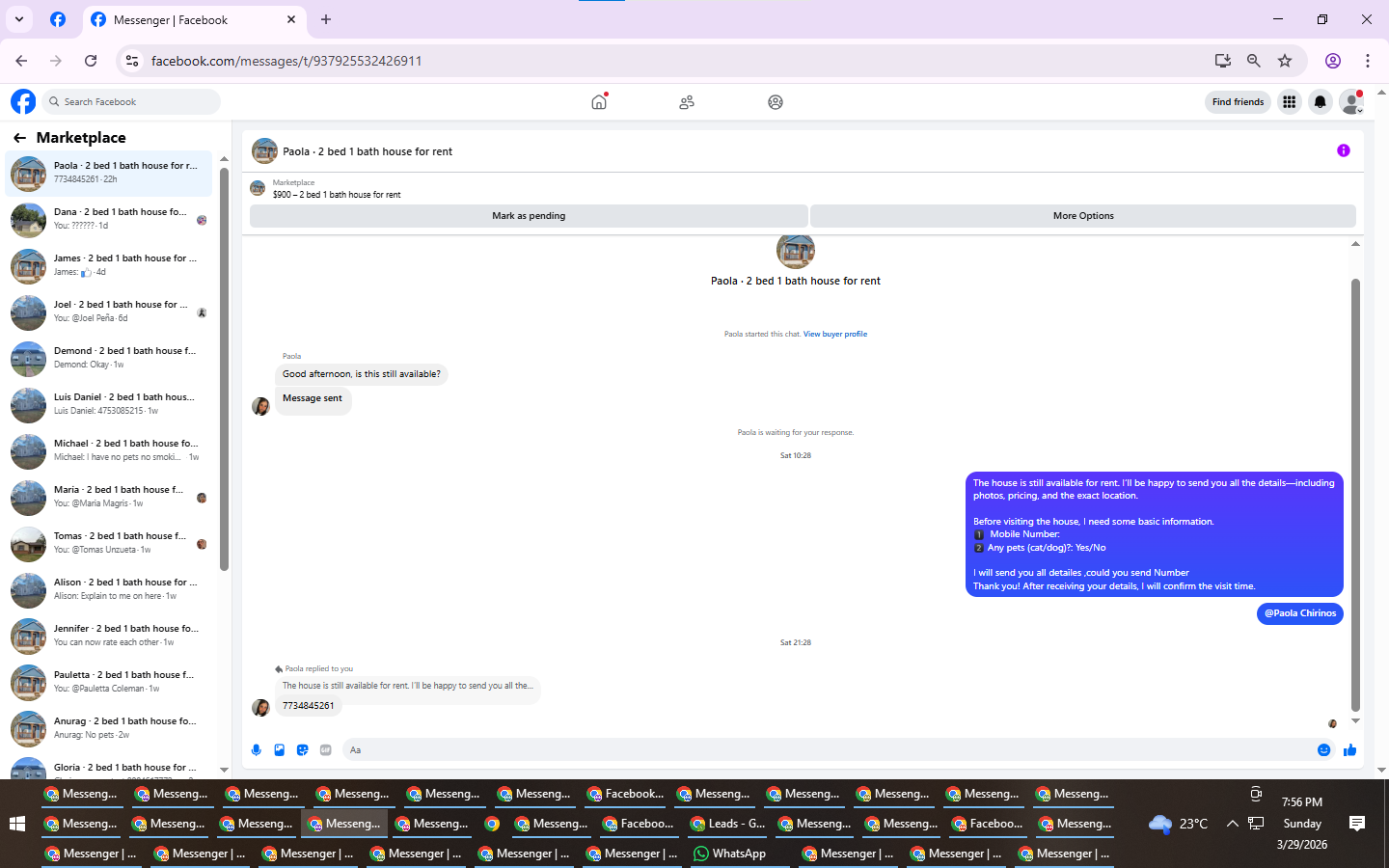The width and height of the screenshot is (1389, 868).
Task: Click the conversation list scrollbar
Action: [224, 368]
